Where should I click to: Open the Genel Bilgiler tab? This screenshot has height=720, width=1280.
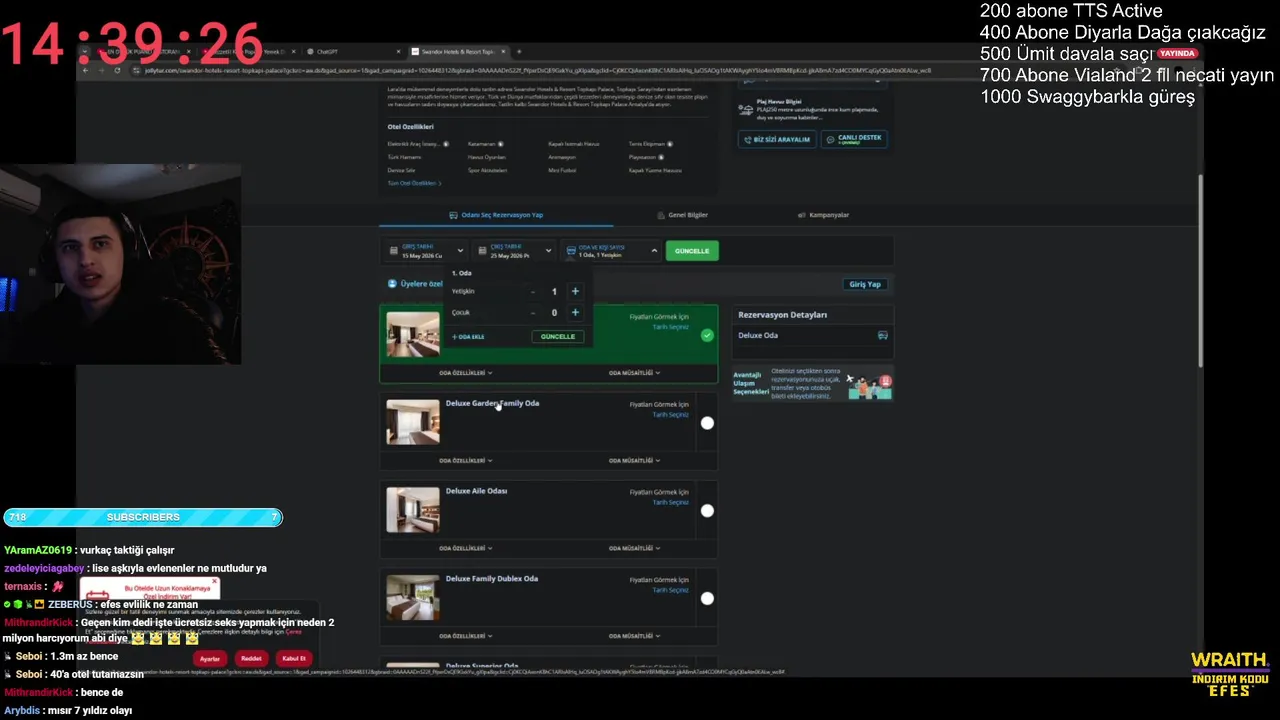click(682, 215)
